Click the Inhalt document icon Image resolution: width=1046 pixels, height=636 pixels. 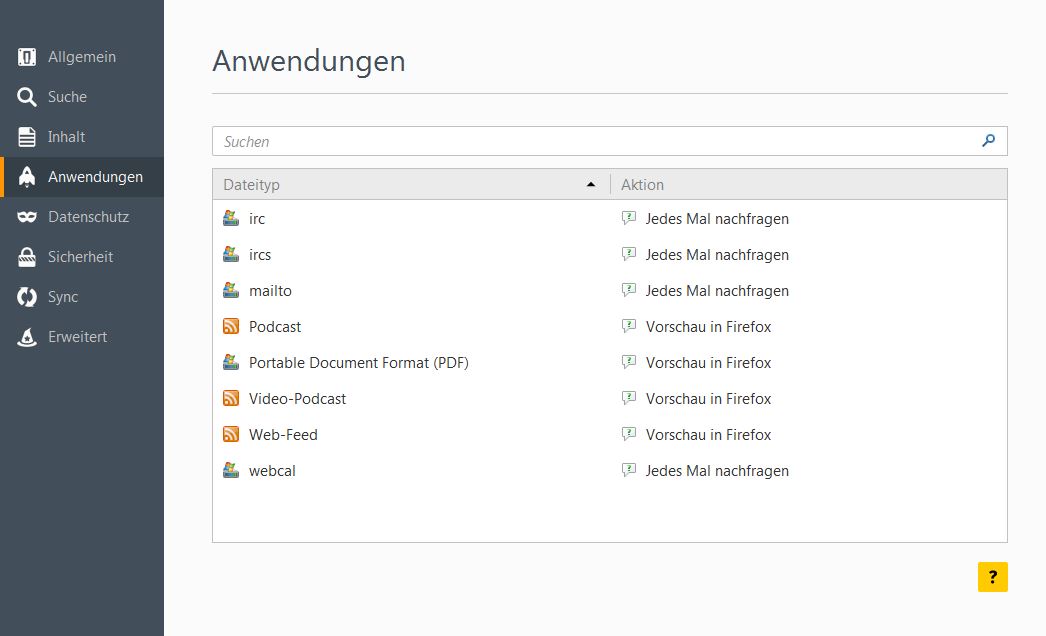point(27,137)
